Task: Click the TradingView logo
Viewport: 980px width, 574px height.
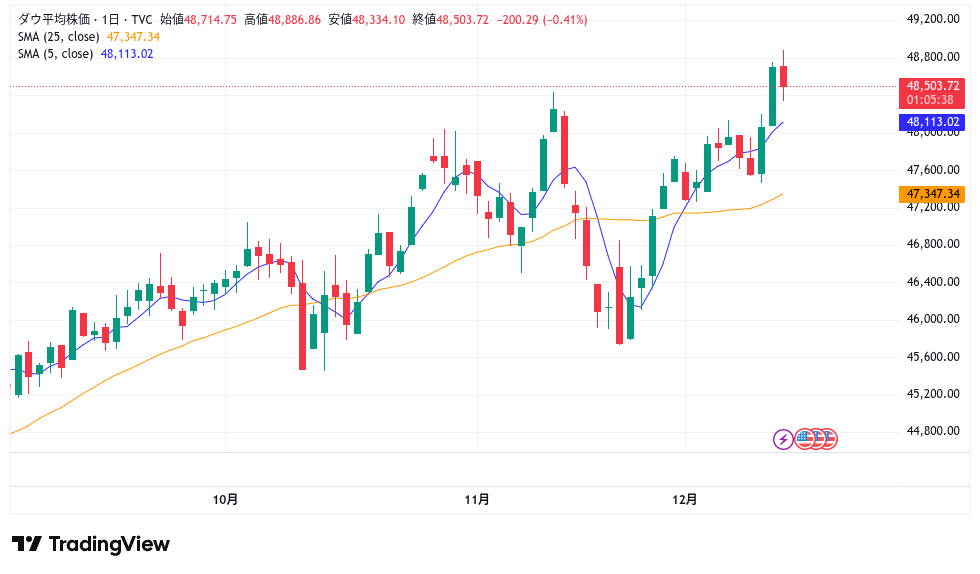Action: tap(91, 544)
